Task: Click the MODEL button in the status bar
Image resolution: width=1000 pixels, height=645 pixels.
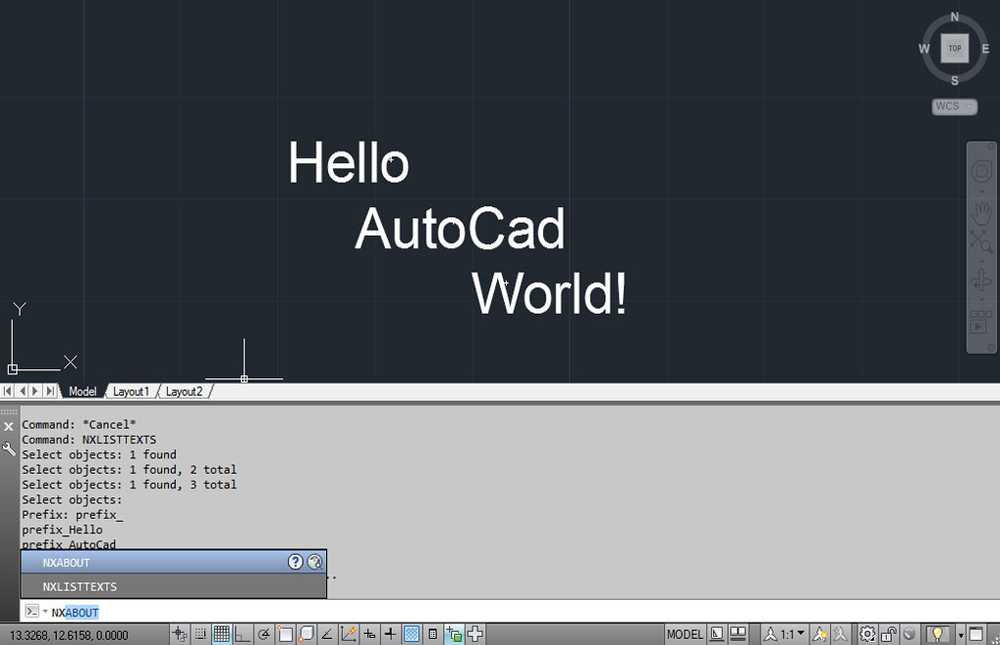Action: (686, 634)
